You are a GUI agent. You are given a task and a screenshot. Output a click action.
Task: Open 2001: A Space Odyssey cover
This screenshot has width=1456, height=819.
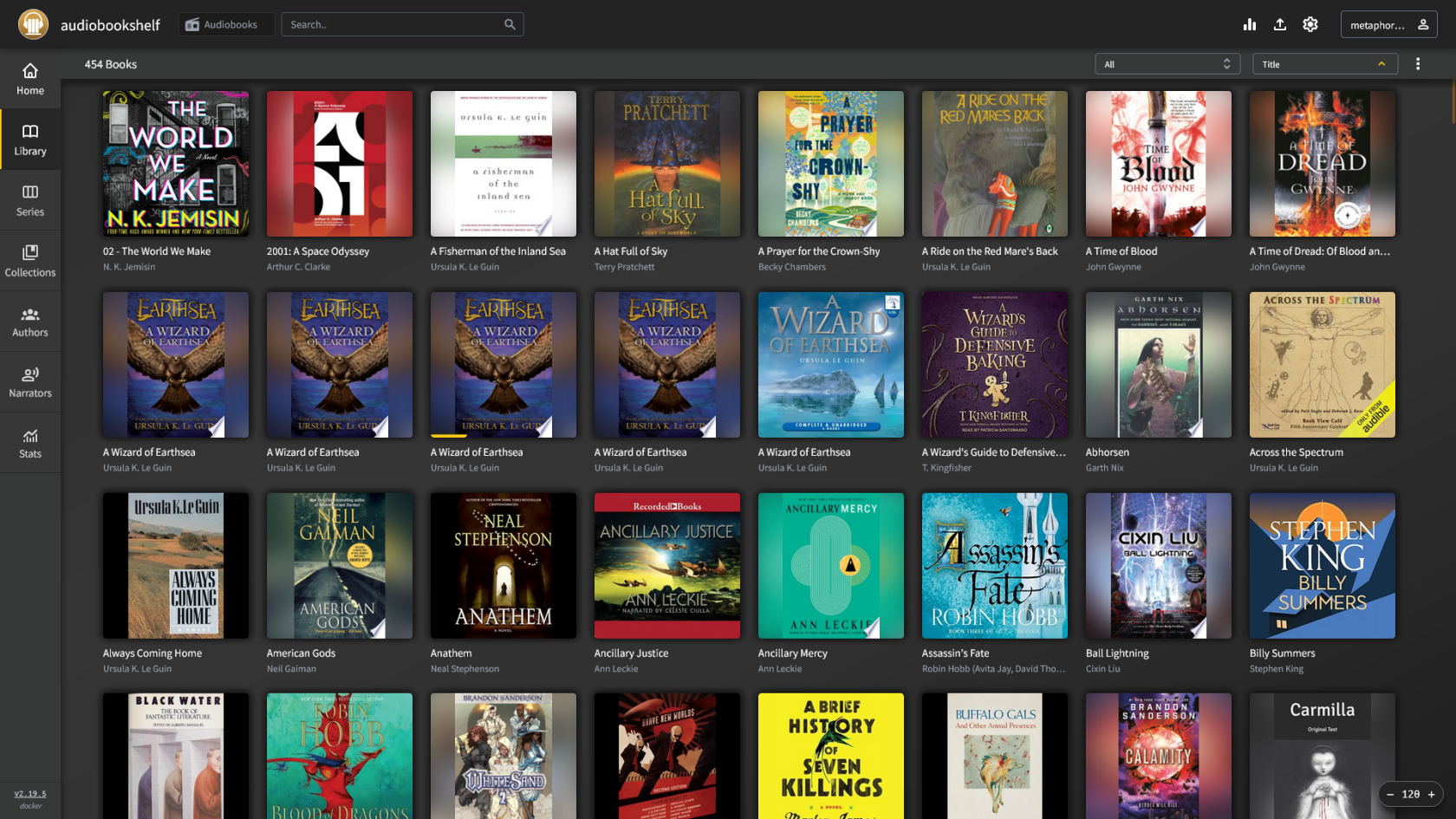(x=340, y=164)
